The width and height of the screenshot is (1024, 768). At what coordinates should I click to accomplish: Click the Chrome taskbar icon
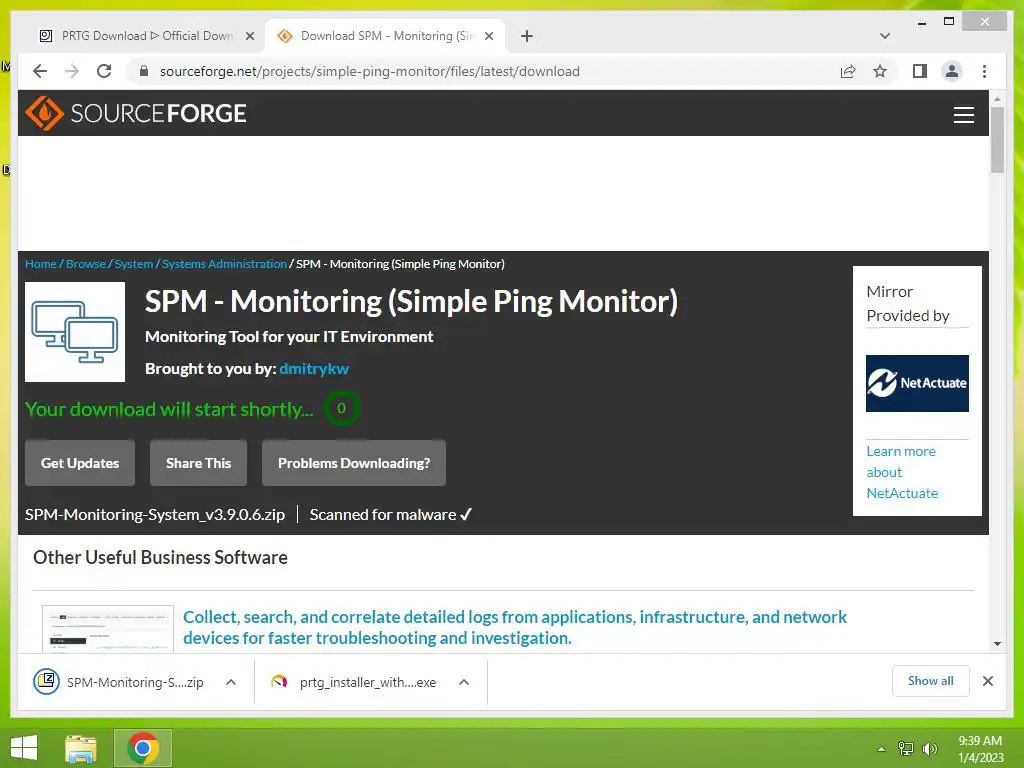click(x=143, y=748)
